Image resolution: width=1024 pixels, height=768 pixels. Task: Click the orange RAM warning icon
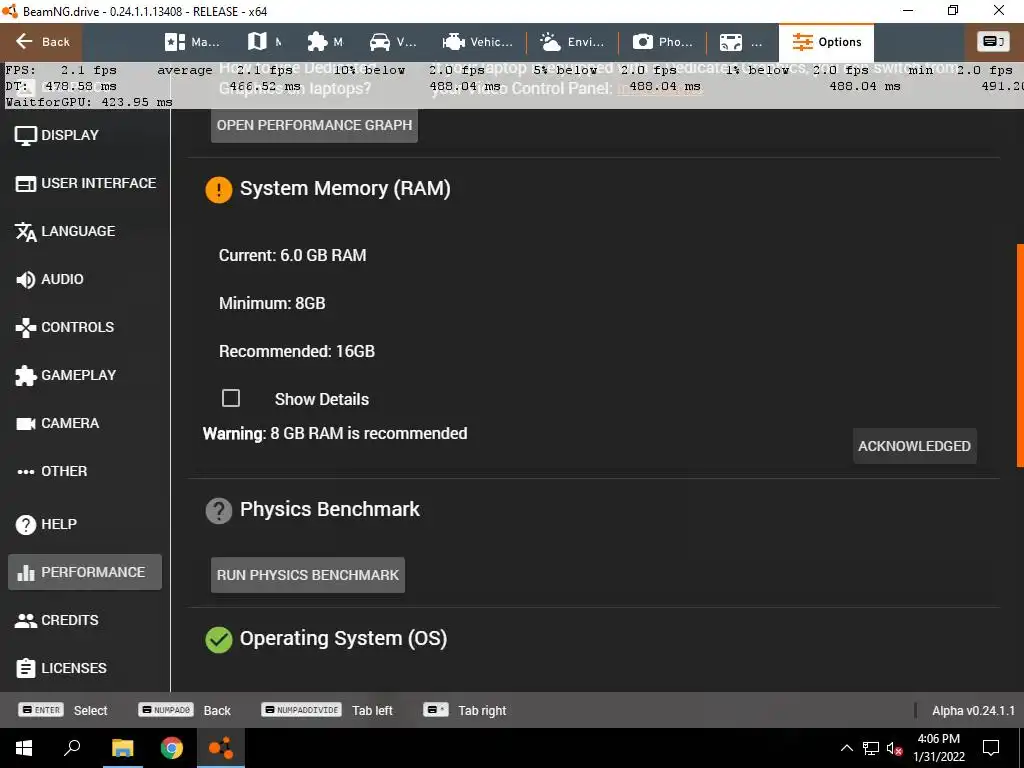[x=219, y=189]
